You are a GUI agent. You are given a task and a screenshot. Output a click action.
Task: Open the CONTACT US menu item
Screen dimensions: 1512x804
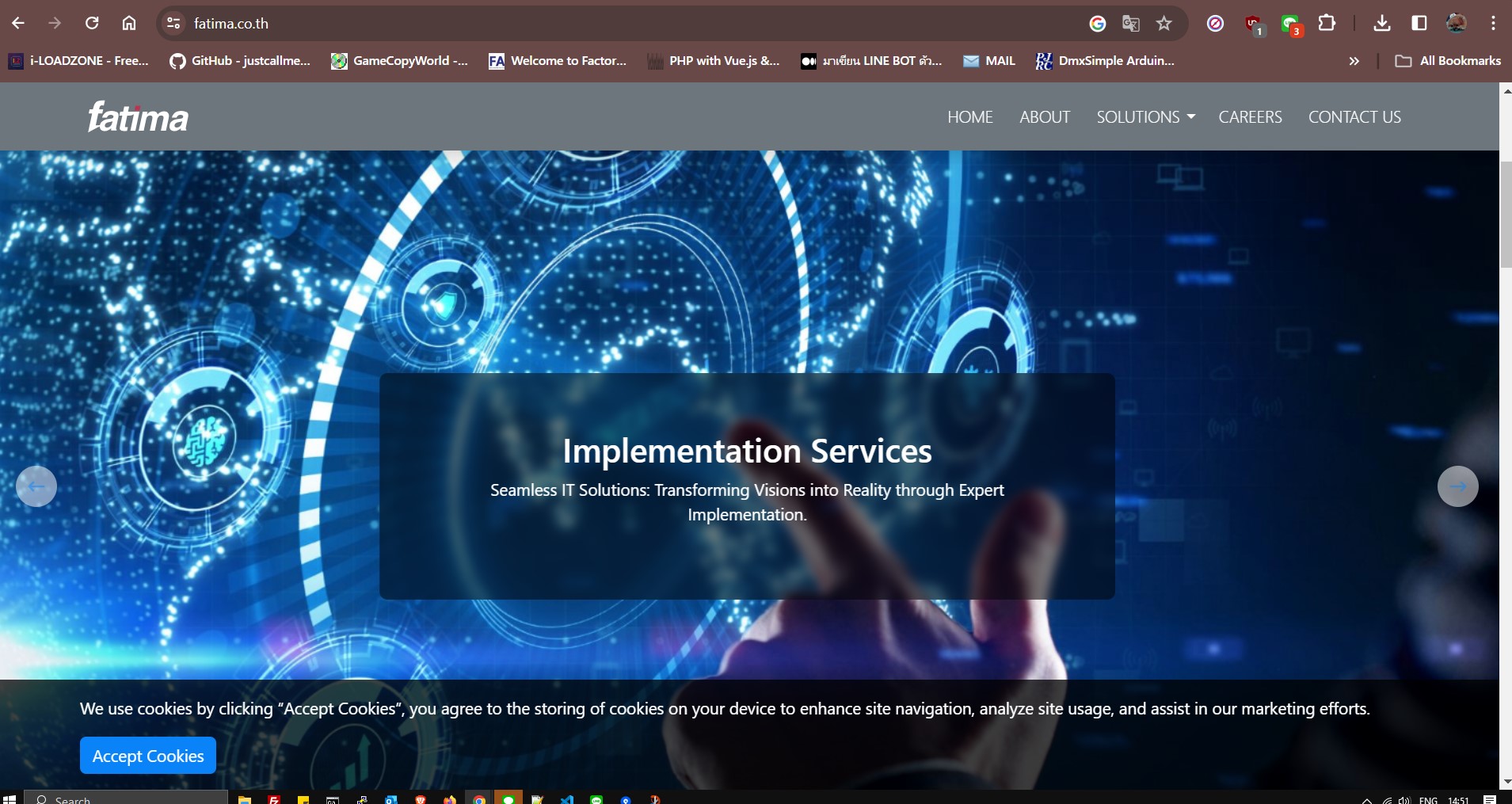click(1354, 117)
